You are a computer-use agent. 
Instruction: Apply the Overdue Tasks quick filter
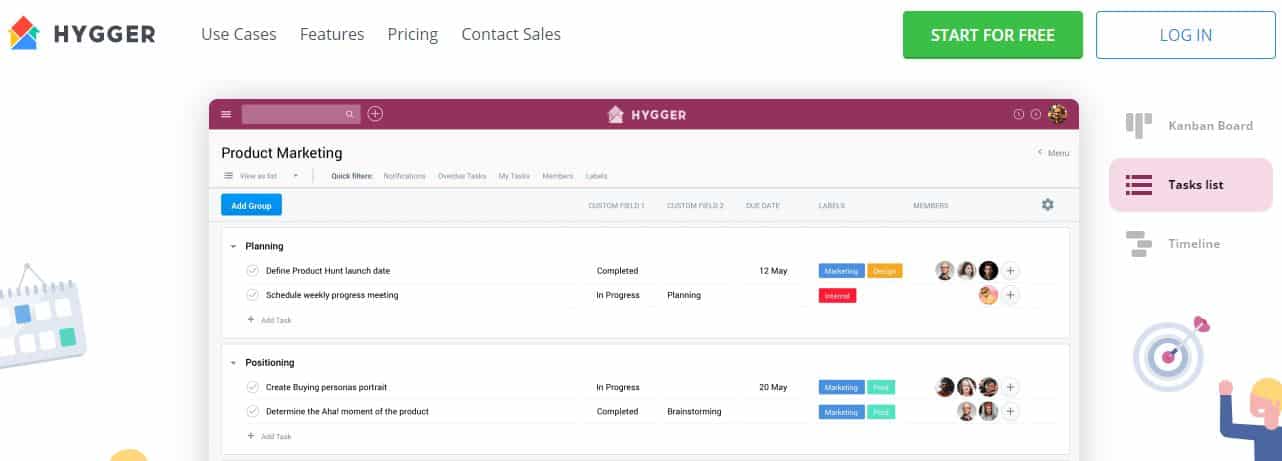pyautogui.click(x=462, y=176)
